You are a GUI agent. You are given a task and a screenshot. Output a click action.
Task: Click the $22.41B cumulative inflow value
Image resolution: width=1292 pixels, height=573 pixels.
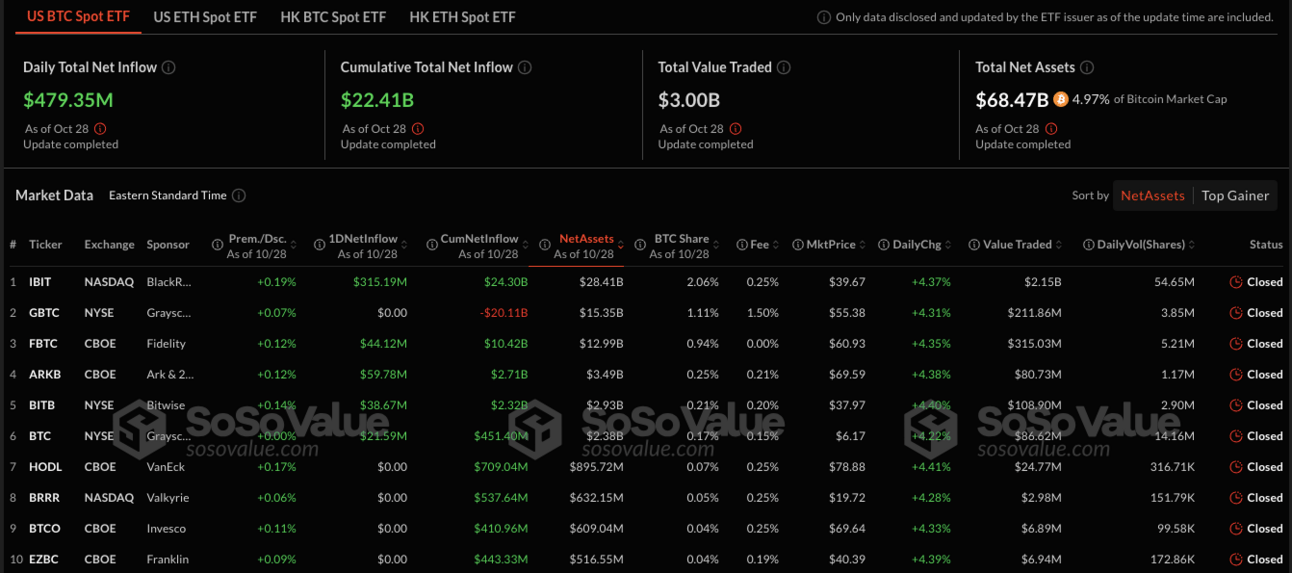pyautogui.click(x=377, y=100)
